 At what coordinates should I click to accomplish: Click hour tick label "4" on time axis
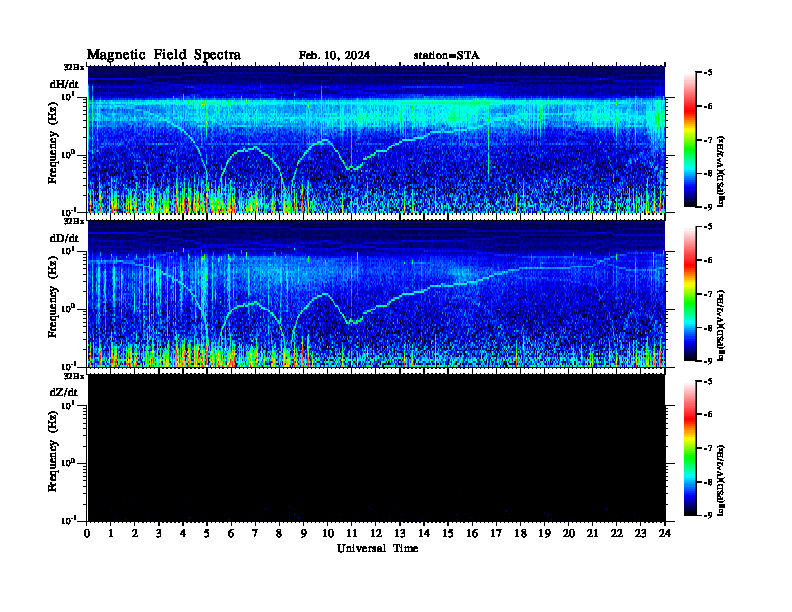click(183, 534)
